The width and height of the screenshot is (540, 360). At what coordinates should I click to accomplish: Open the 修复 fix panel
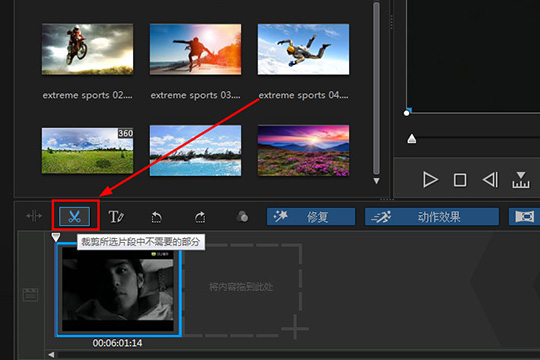pyautogui.click(x=311, y=217)
